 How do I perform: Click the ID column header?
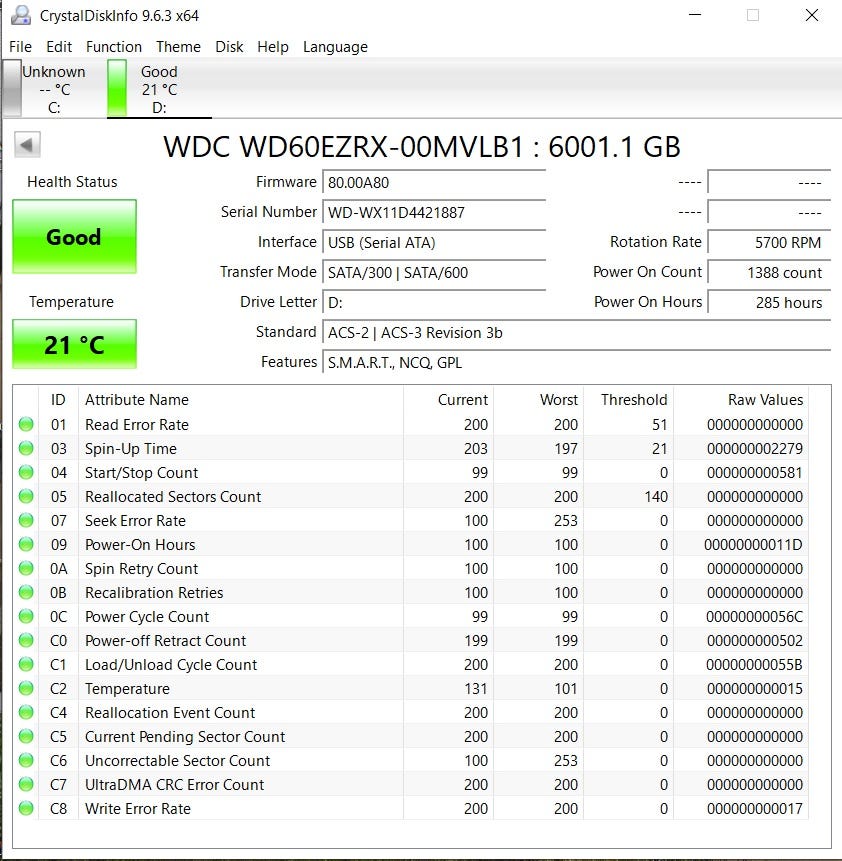pos(58,400)
